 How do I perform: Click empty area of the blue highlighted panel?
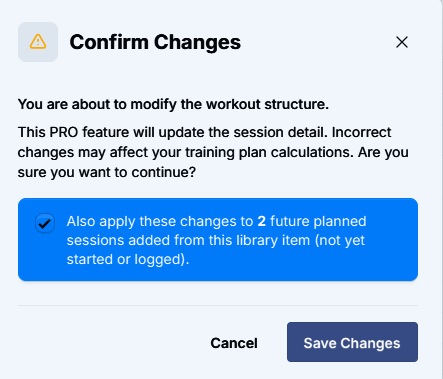[392, 263]
